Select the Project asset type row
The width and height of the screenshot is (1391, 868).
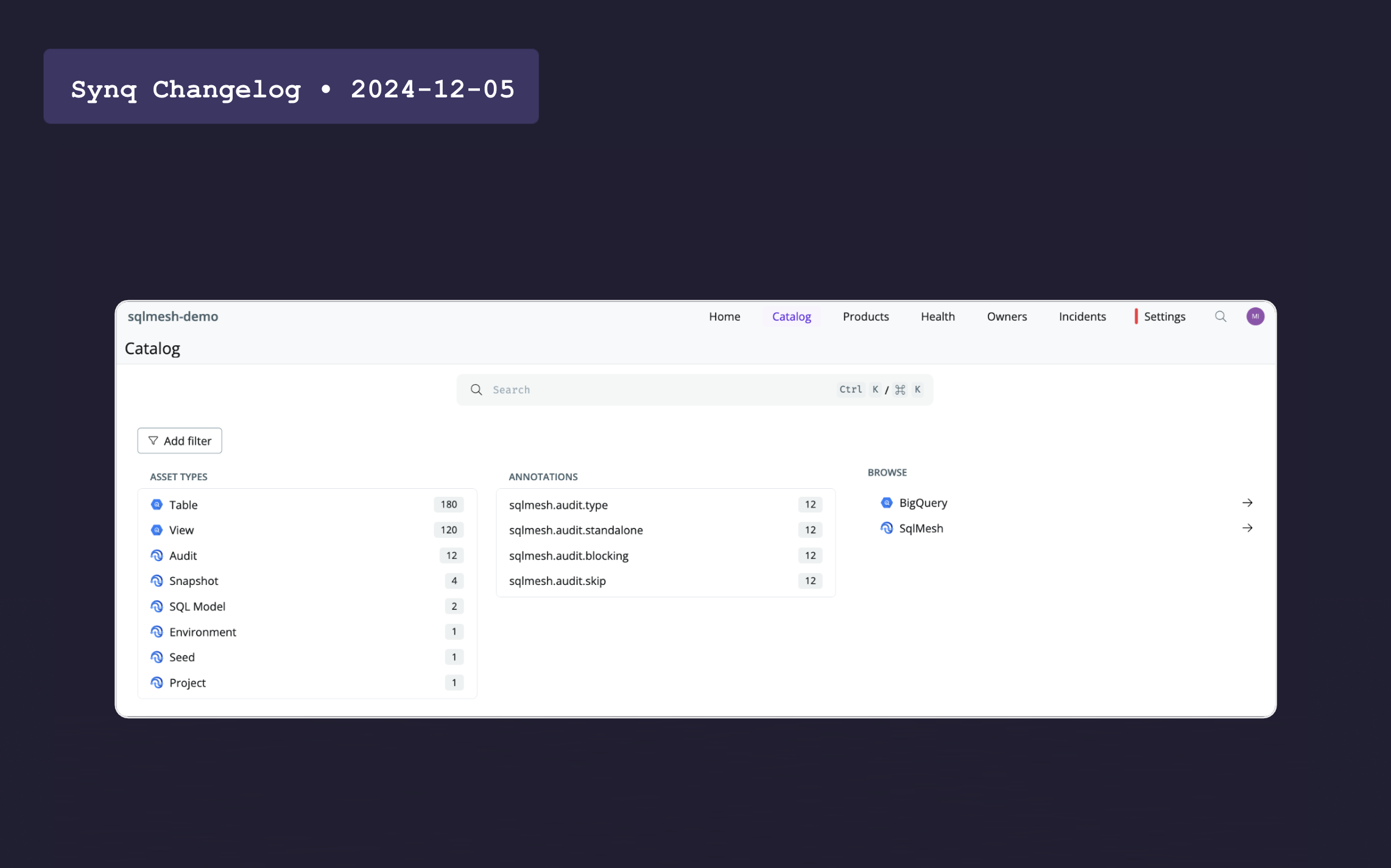click(x=307, y=683)
